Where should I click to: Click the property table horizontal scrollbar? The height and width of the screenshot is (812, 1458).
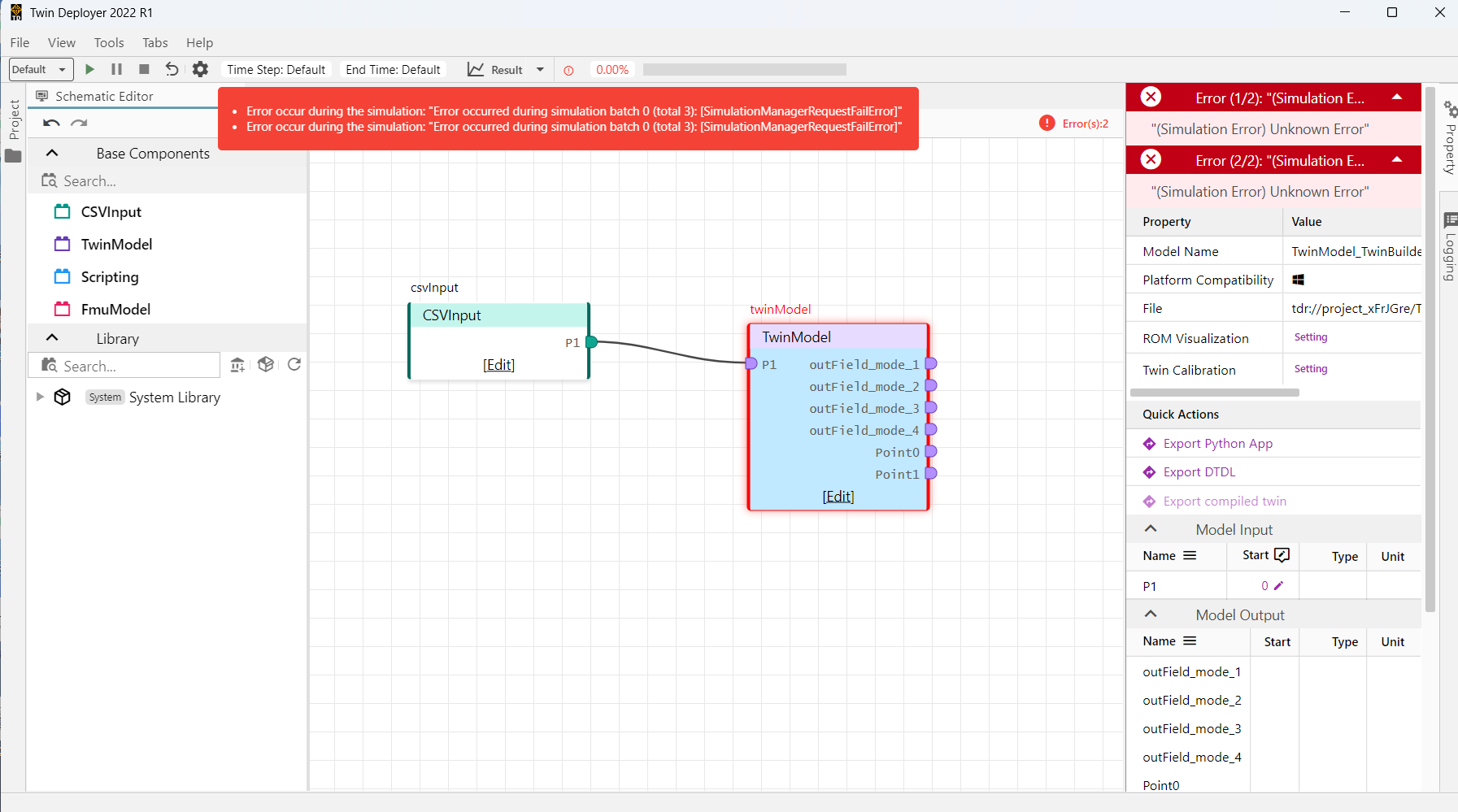tap(1215, 393)
